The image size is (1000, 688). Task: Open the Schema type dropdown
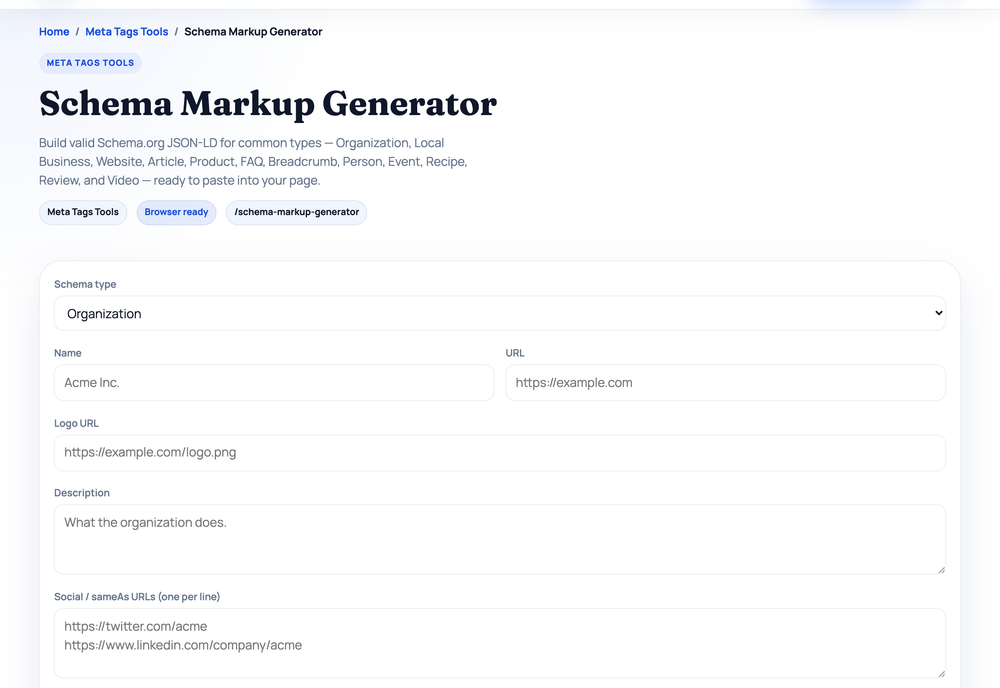[499, 313]
